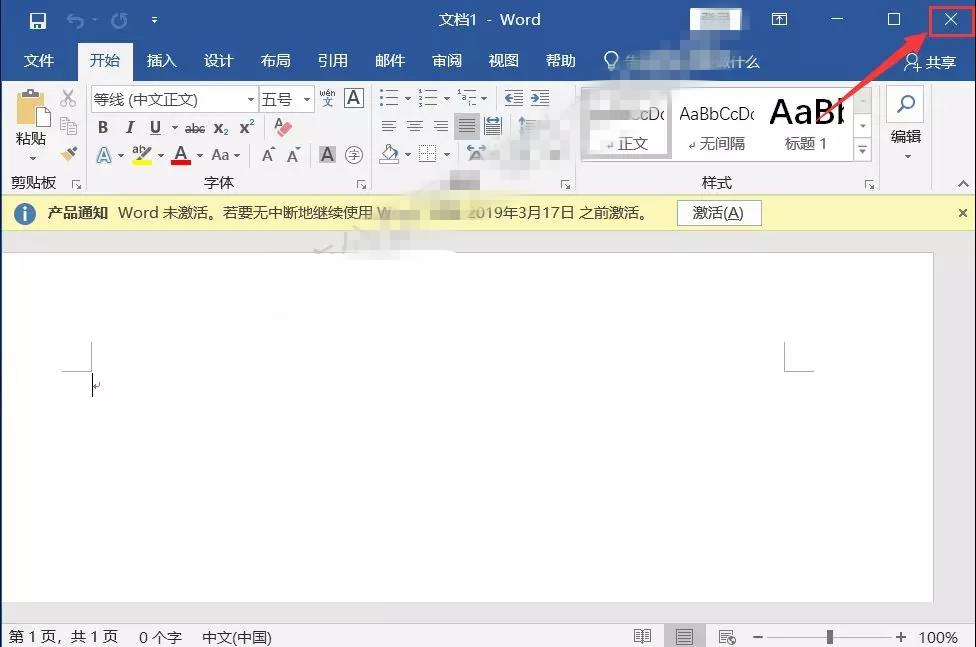Screen dimensions: 976x647
Task: Click the phonetic guide wén icon
Action: click(x=327, y=98)
